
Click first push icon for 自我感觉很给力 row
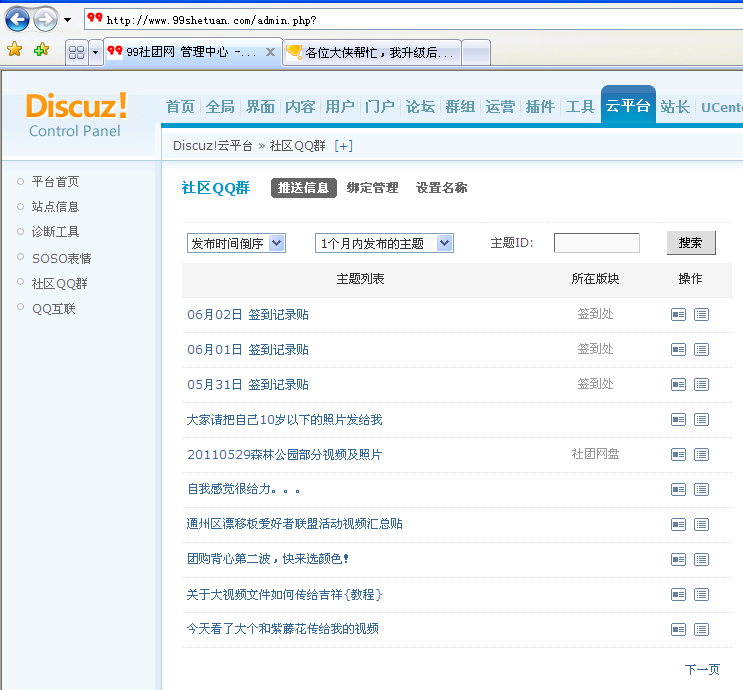click(679, 490)
